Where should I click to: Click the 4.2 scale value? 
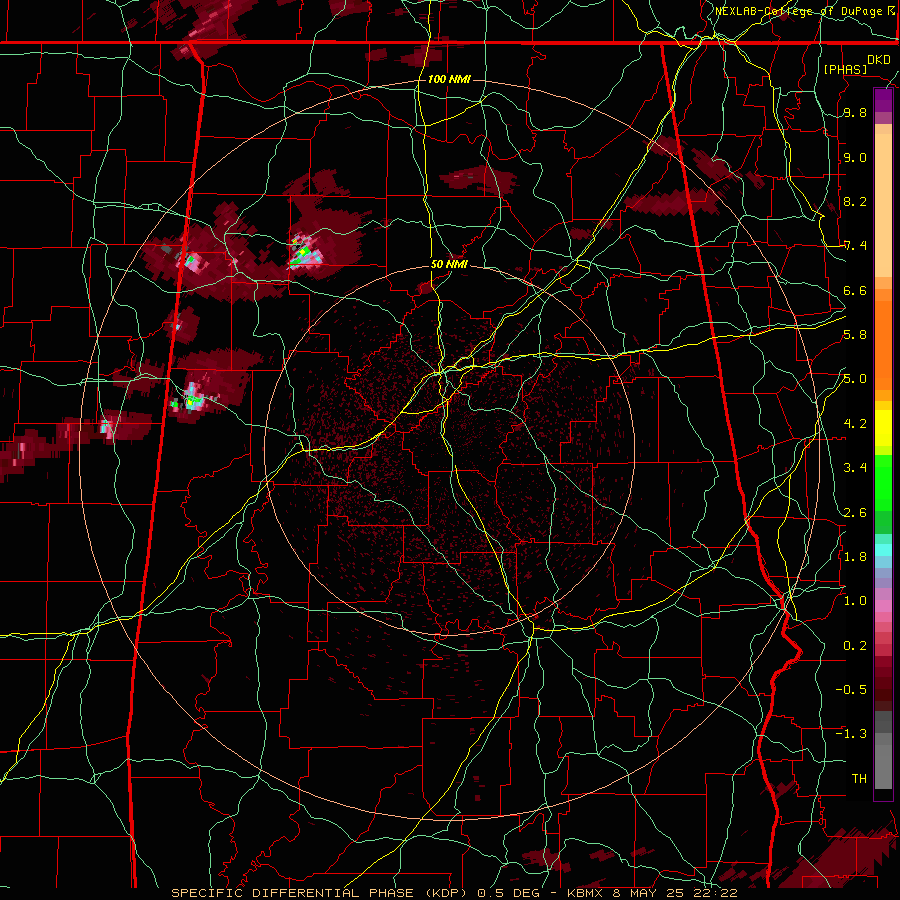point(855,424)
